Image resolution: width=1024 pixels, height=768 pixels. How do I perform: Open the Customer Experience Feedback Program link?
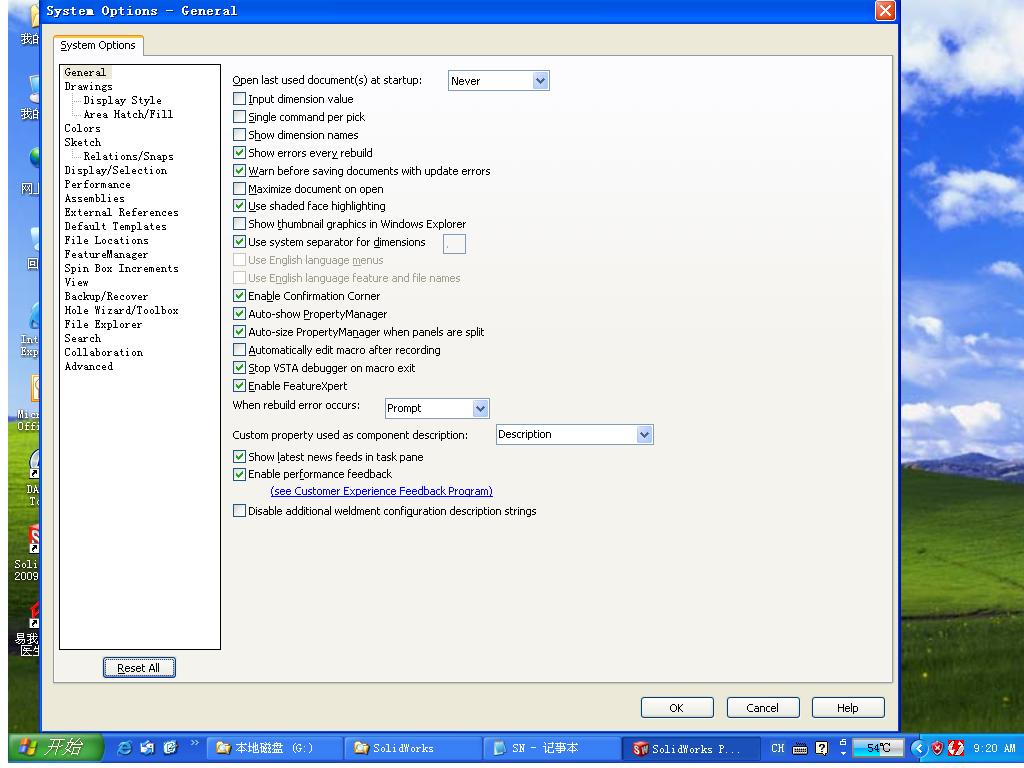click(382, 491)
